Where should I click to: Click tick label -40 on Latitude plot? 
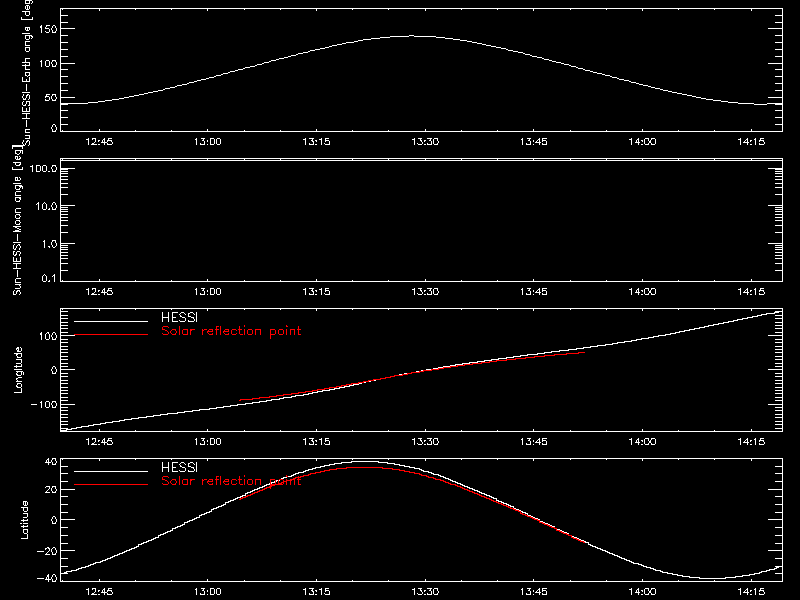coord(47,579)
